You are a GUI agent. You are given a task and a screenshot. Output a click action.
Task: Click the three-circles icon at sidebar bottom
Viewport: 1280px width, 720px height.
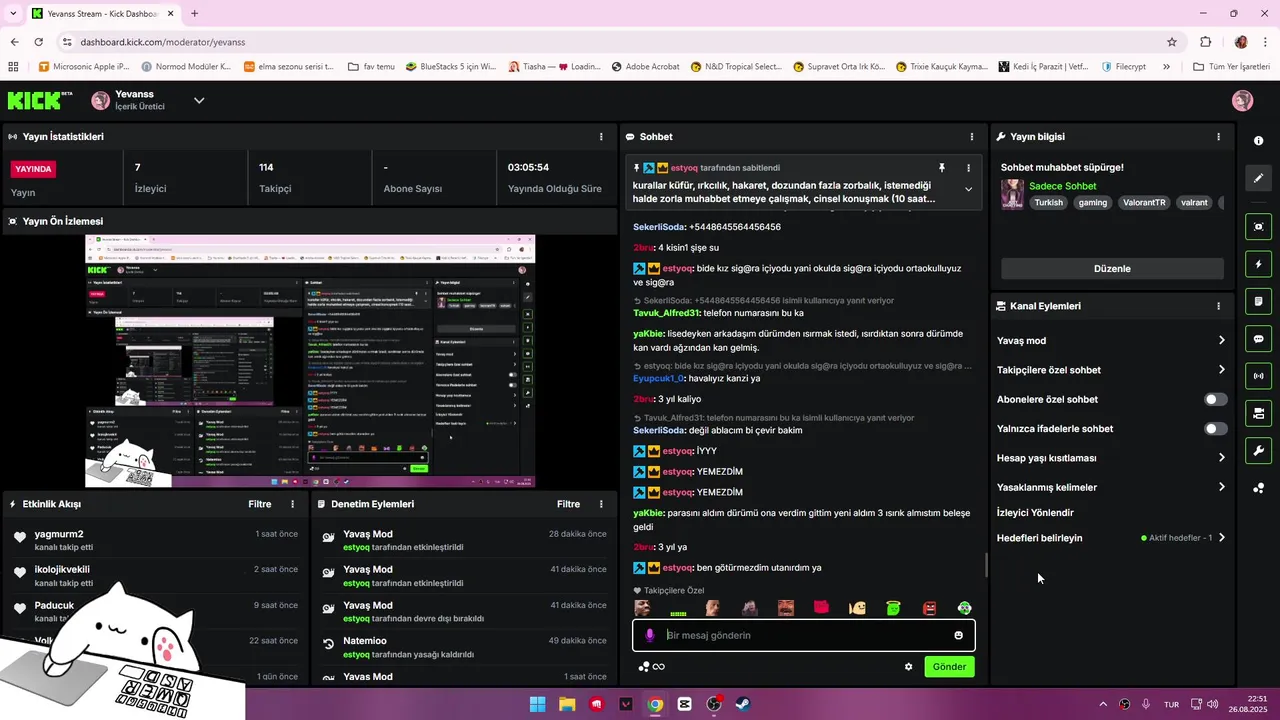tap(1258, 488)
